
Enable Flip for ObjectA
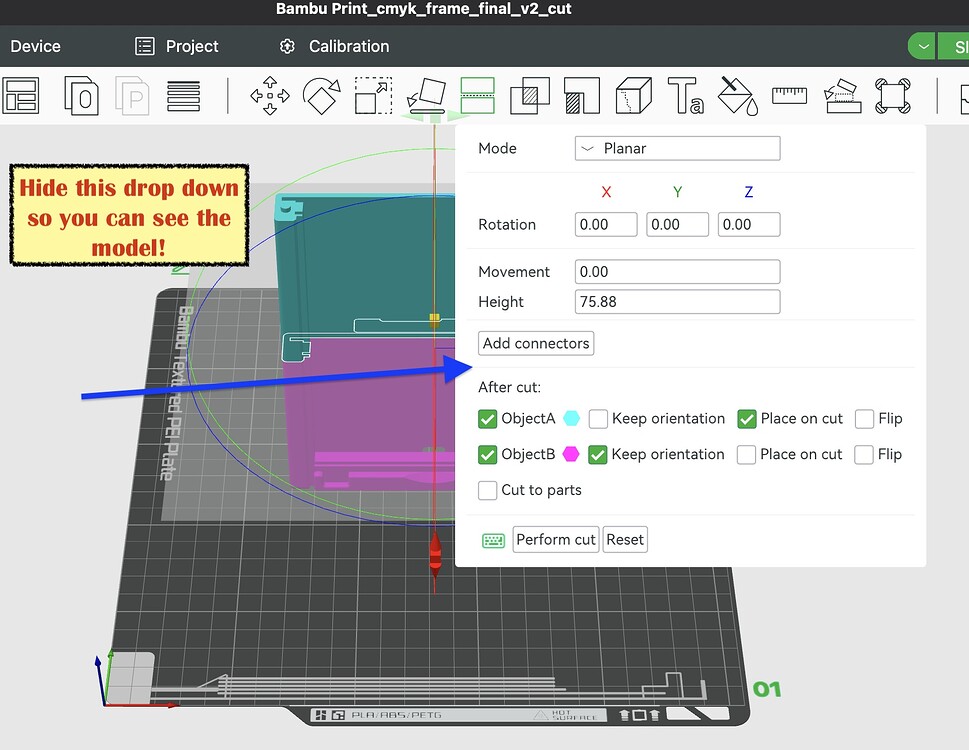point(864,419)
